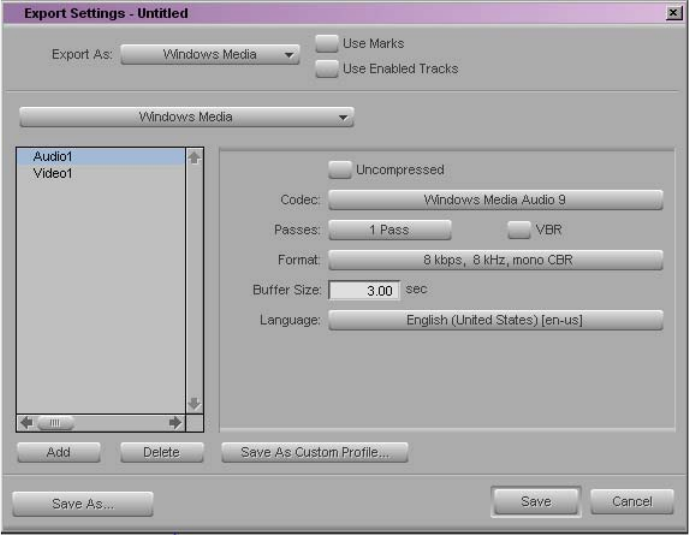
Task: Enable the Use Marks checkbox
Action: (326, 43)
